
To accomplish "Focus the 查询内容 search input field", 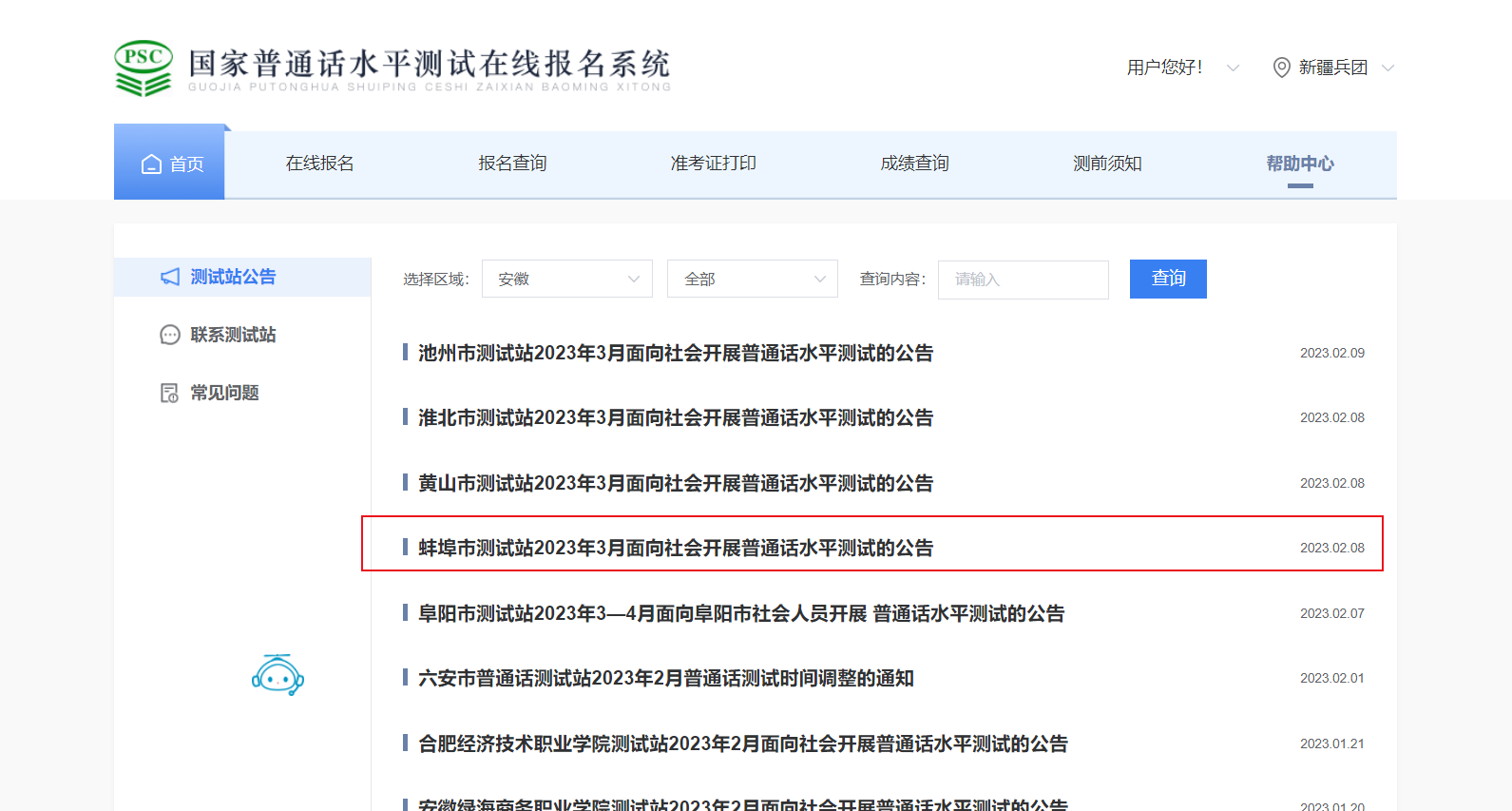I will (x=1023, y=280).
